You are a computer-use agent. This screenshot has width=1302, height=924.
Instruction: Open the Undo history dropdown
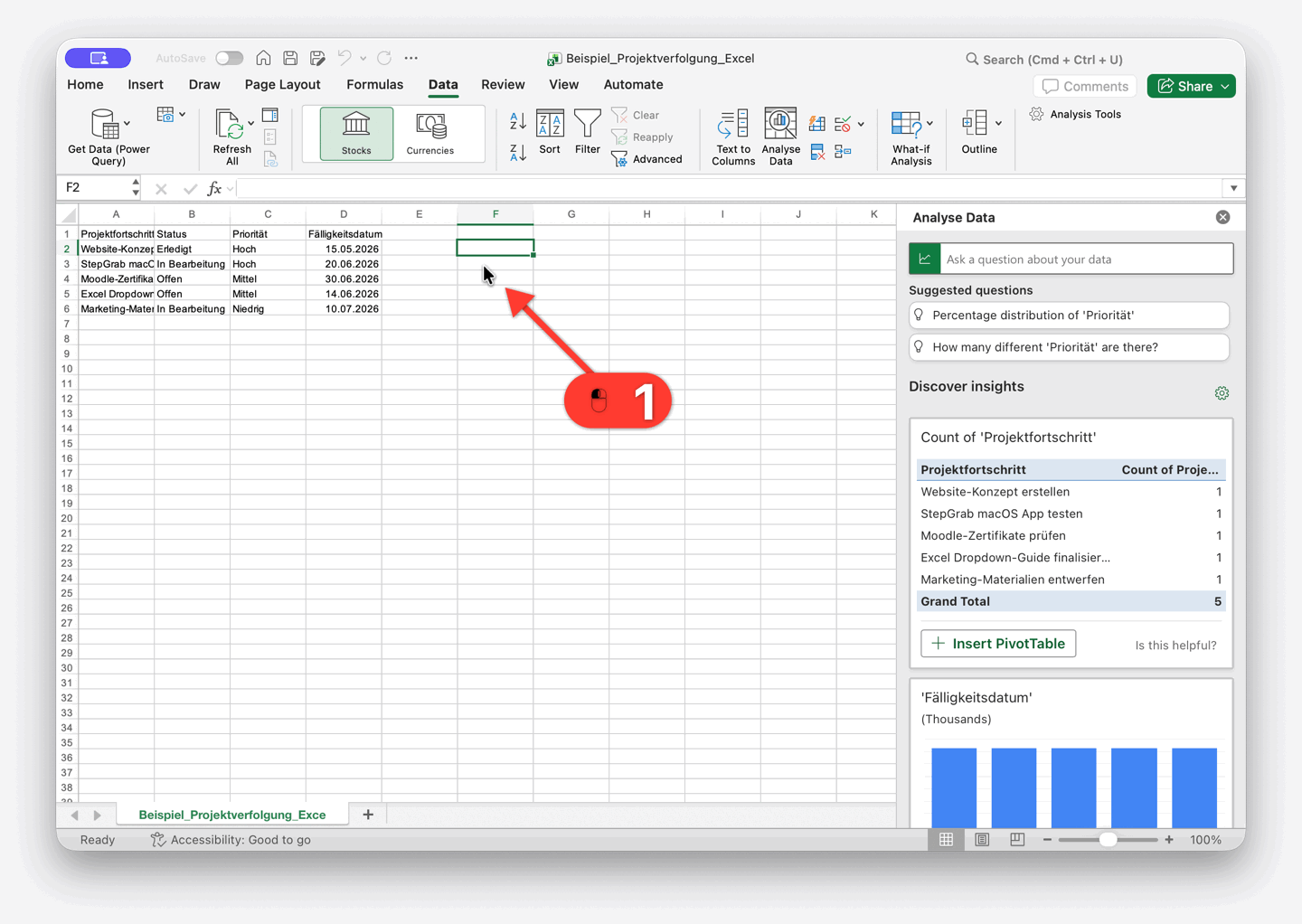point(363,58)
